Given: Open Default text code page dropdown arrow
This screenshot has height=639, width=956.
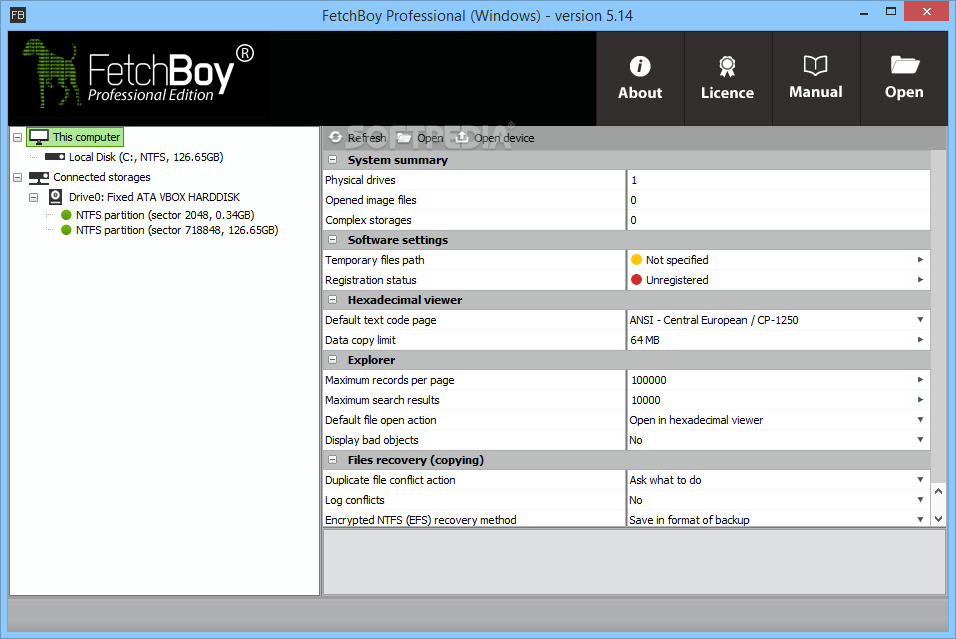Looking at the screenshot, I should click(920, 320).
